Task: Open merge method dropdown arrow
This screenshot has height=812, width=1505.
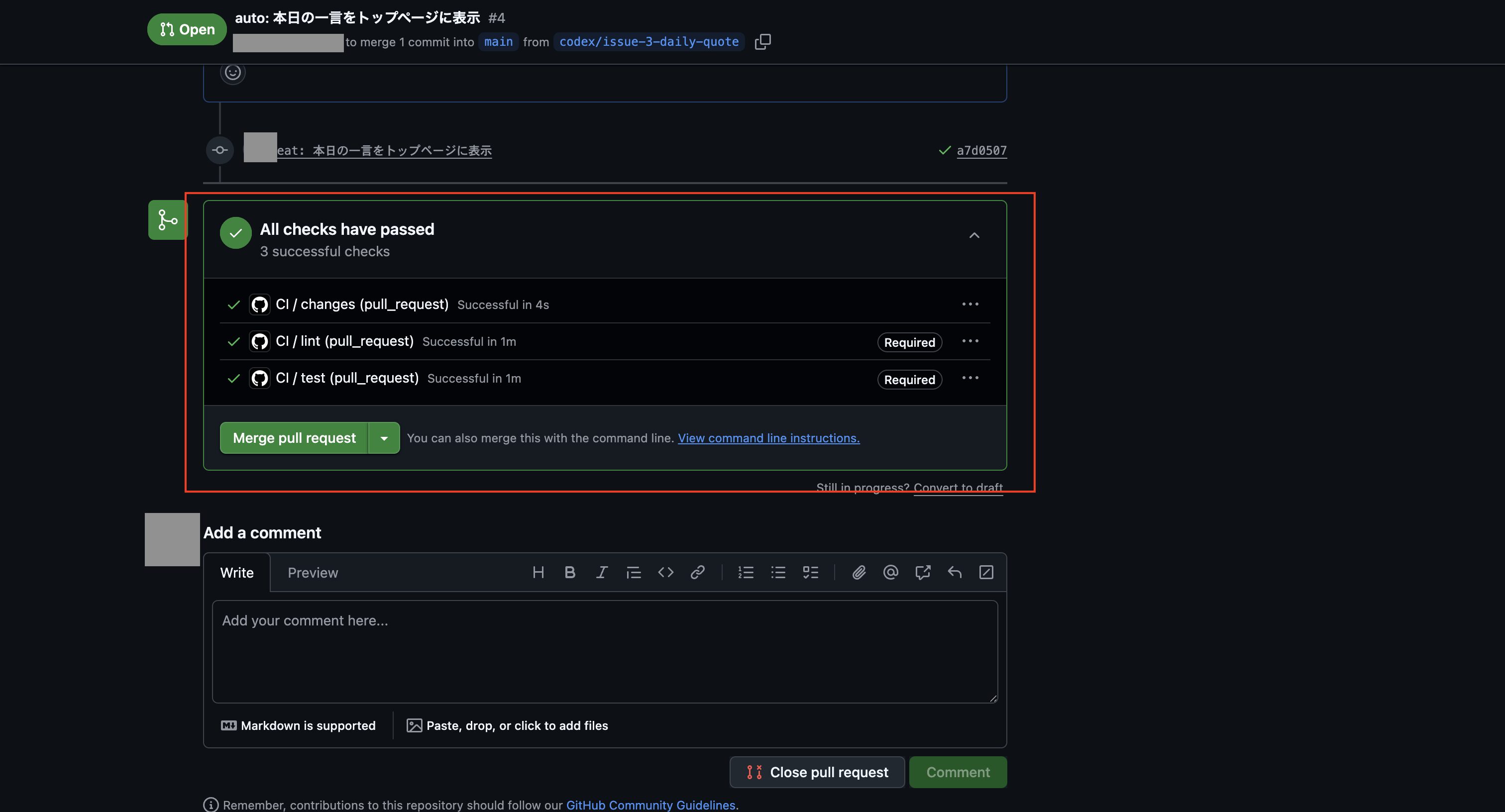Action: (384, 438)
